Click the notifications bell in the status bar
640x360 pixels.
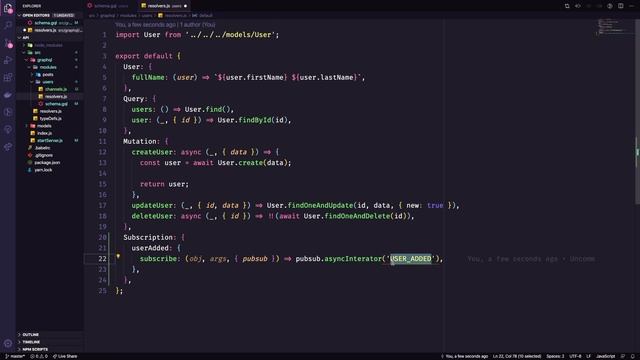[x=633, y=356]
